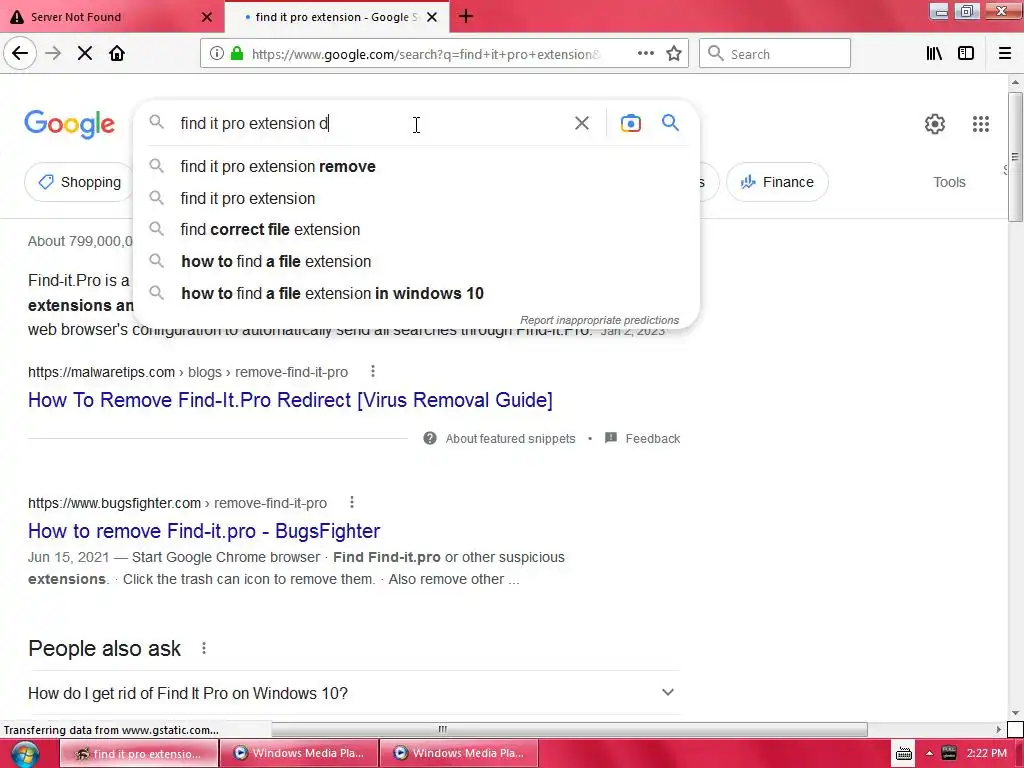
Task: Submit search with blue magnifier icon
Action: [x=670, y=122]
